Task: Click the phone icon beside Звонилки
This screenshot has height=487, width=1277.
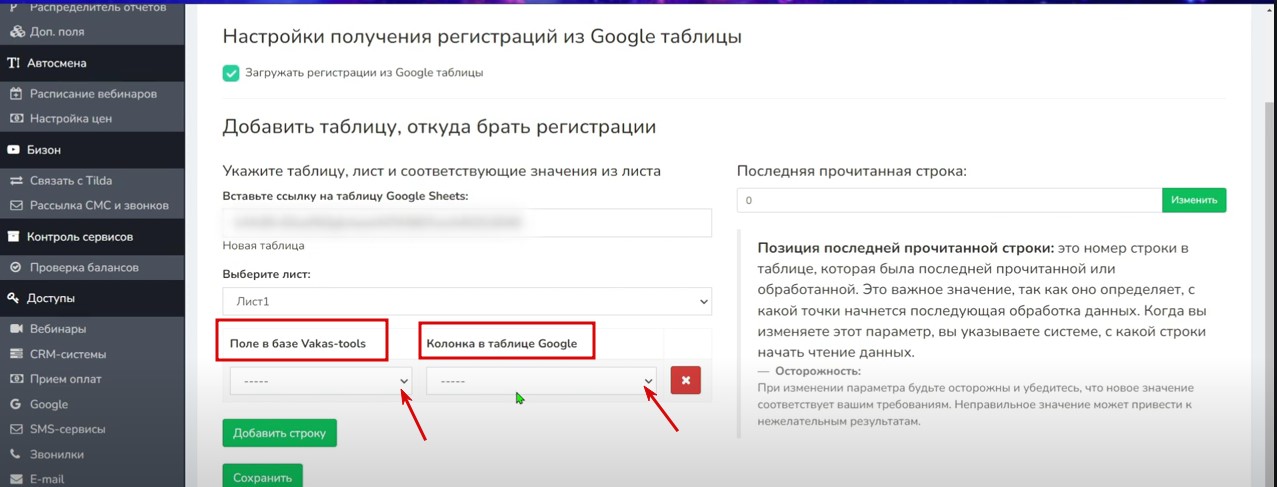Action: 16,454
